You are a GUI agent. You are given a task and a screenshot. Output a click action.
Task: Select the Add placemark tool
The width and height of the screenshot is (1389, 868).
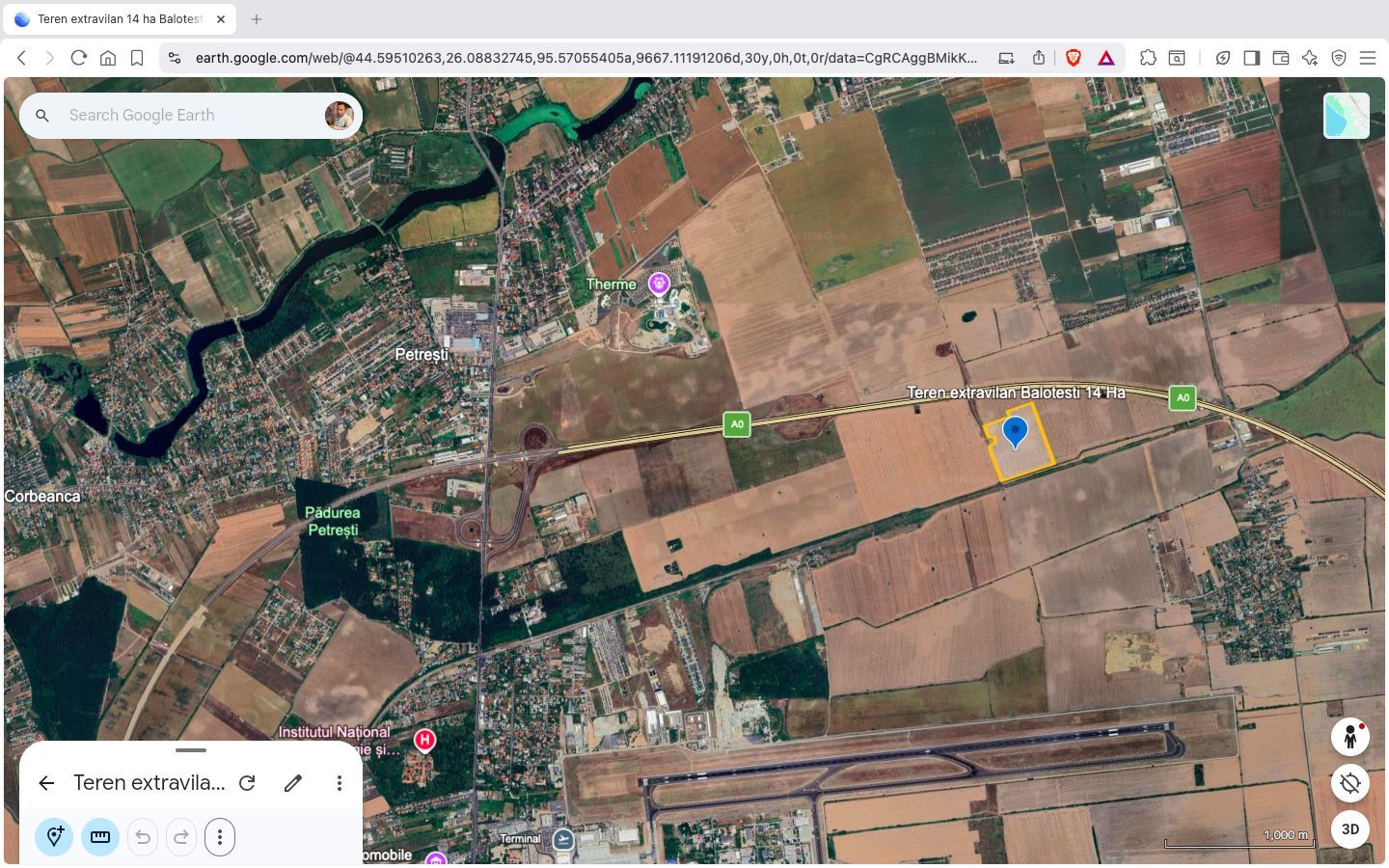tap(54, 837)
